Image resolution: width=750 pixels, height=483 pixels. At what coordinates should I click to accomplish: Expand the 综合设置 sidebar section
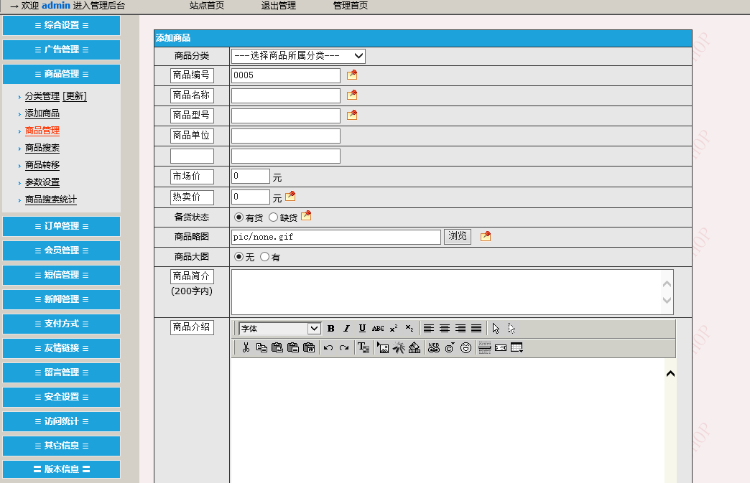click(61, 25)
